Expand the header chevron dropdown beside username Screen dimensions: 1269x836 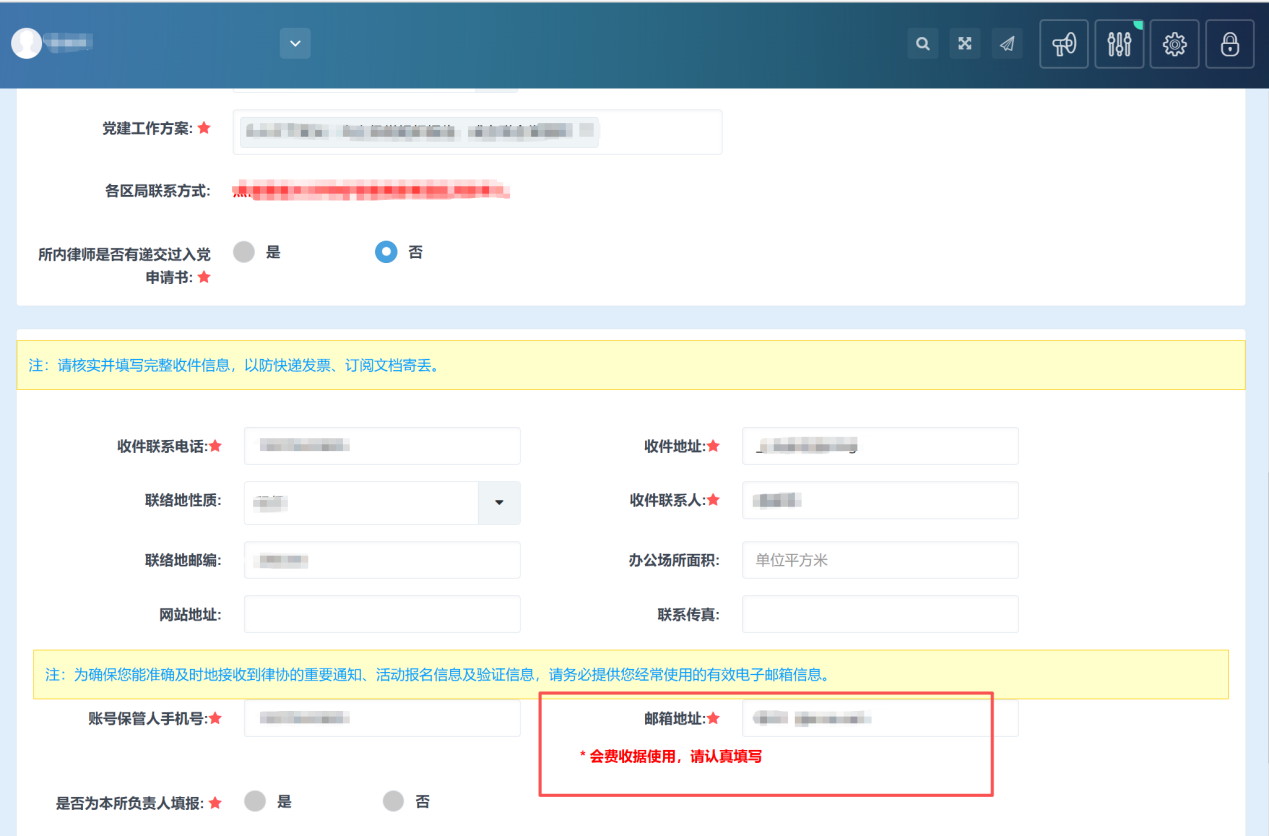tap(295, 44)
